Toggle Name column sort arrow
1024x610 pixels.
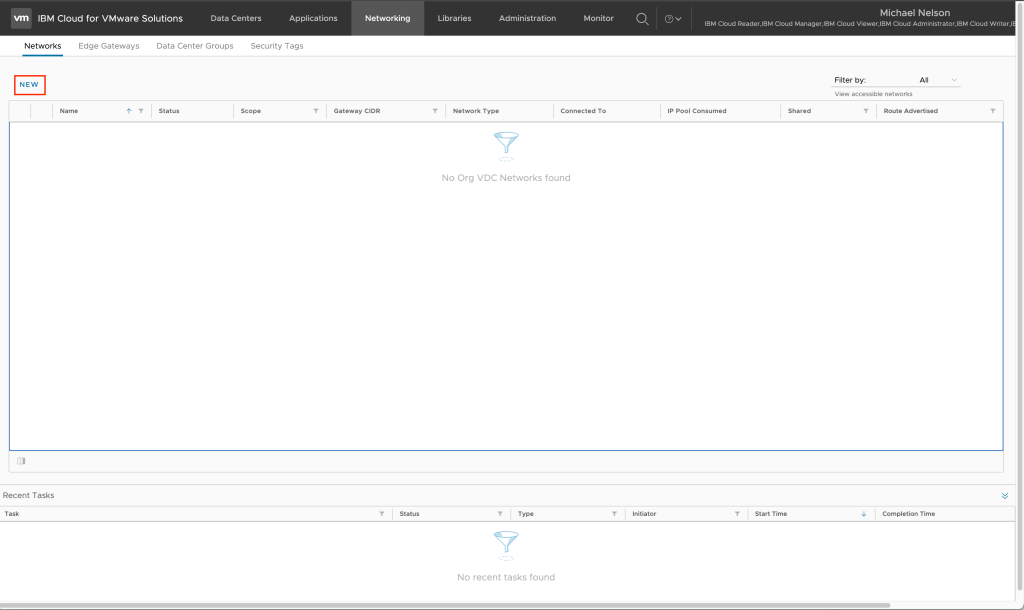point(129,111)
